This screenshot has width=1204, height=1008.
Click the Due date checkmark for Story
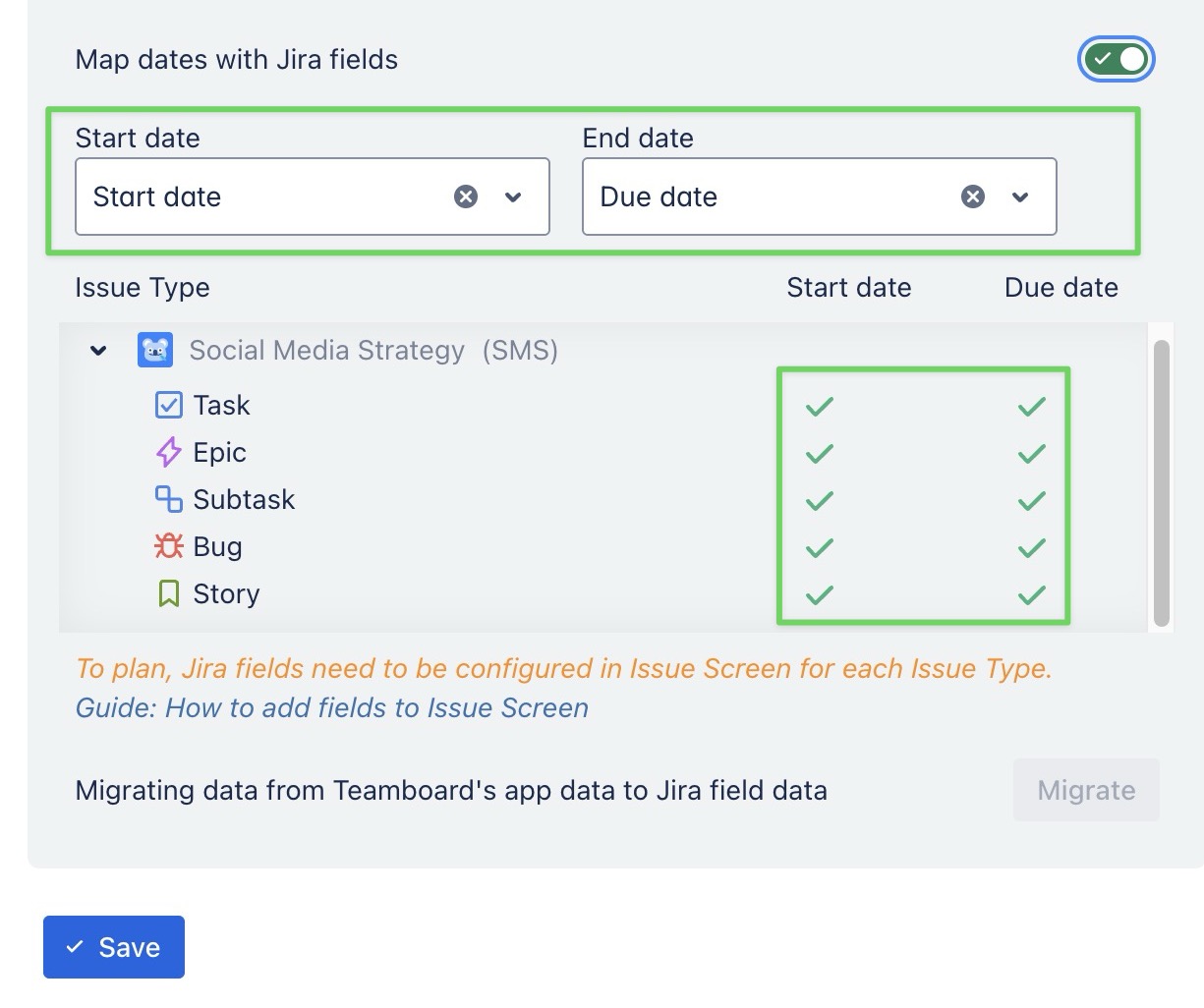click(x=1031, y=593)
